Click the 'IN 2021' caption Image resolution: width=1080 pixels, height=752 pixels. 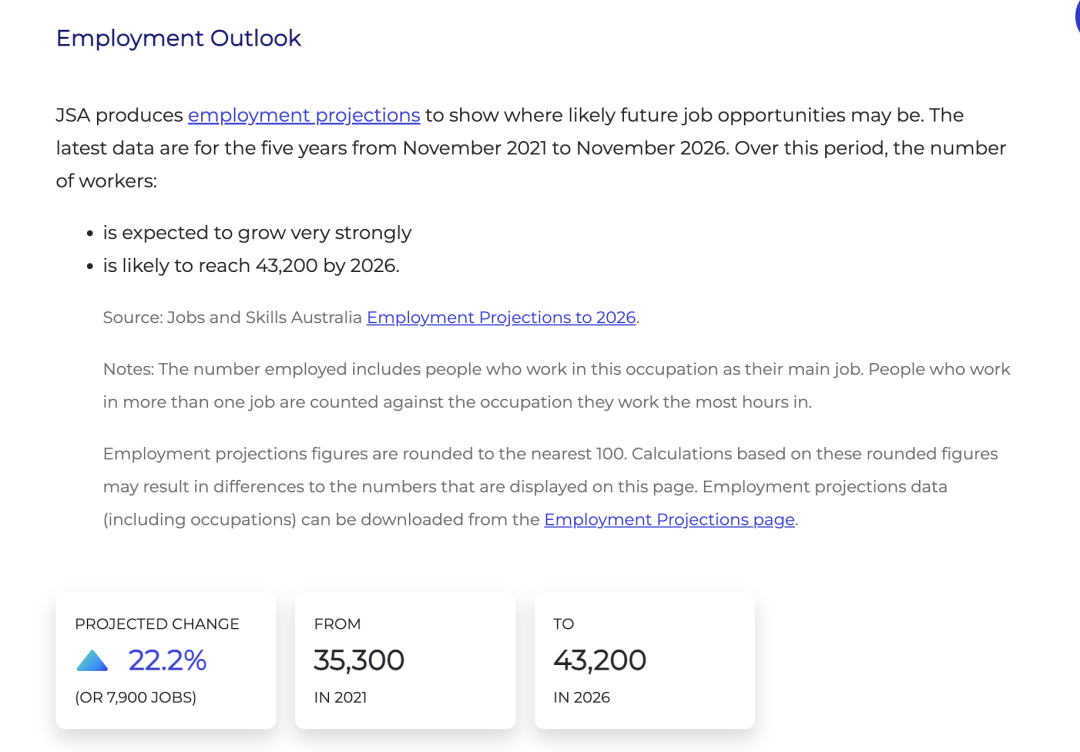click(x=340, y=697)
